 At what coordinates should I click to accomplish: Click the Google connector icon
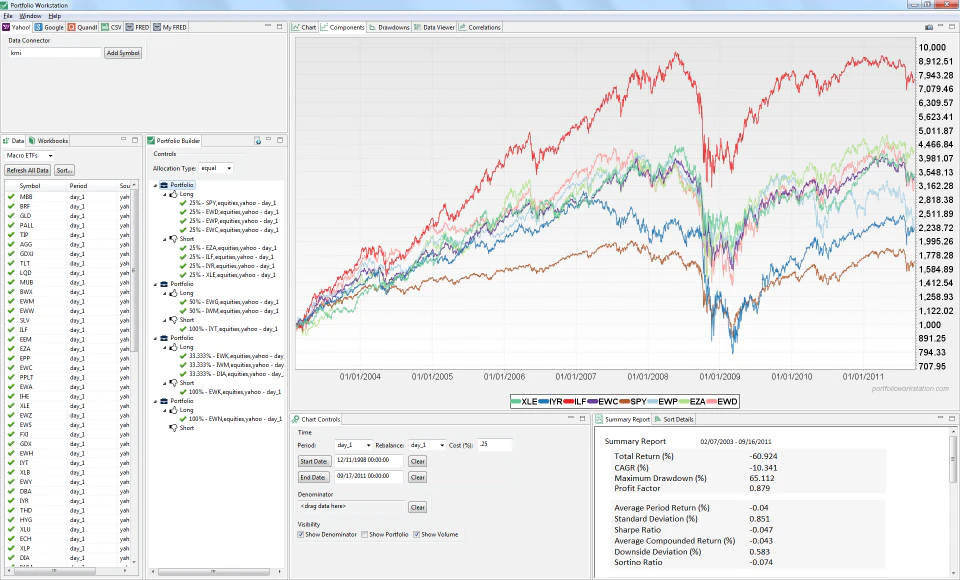[x=39, y=27]
